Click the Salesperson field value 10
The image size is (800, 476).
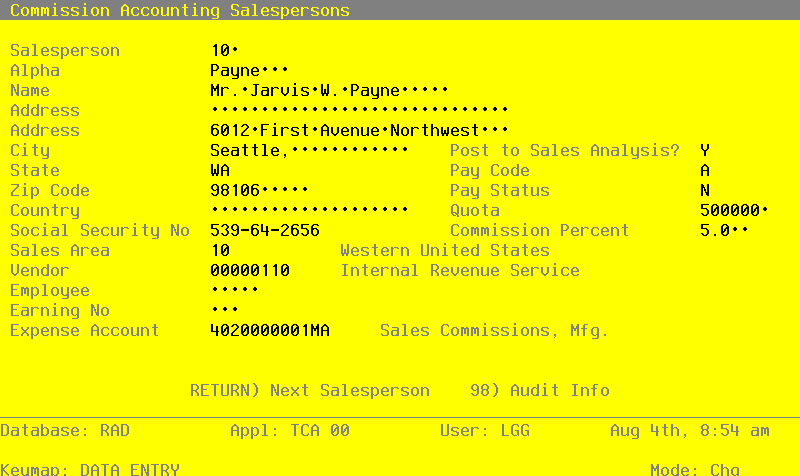point(224,51)
